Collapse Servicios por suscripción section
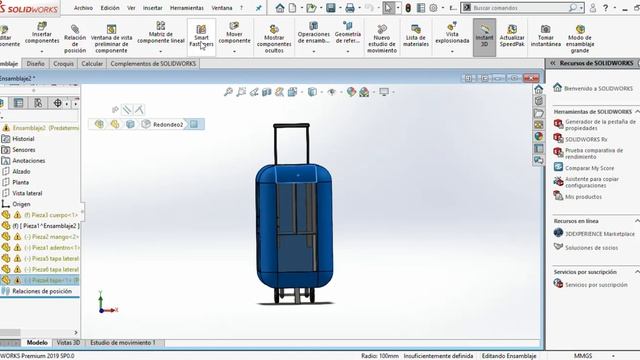Image resolution: width=640 pixels, height=360 pixels. (x=637, y=272)
